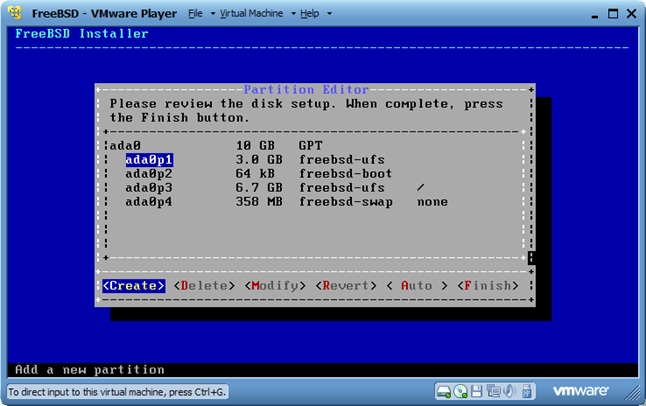
Task: Close the VMware Player window
Action: click(x=632, y=14)
